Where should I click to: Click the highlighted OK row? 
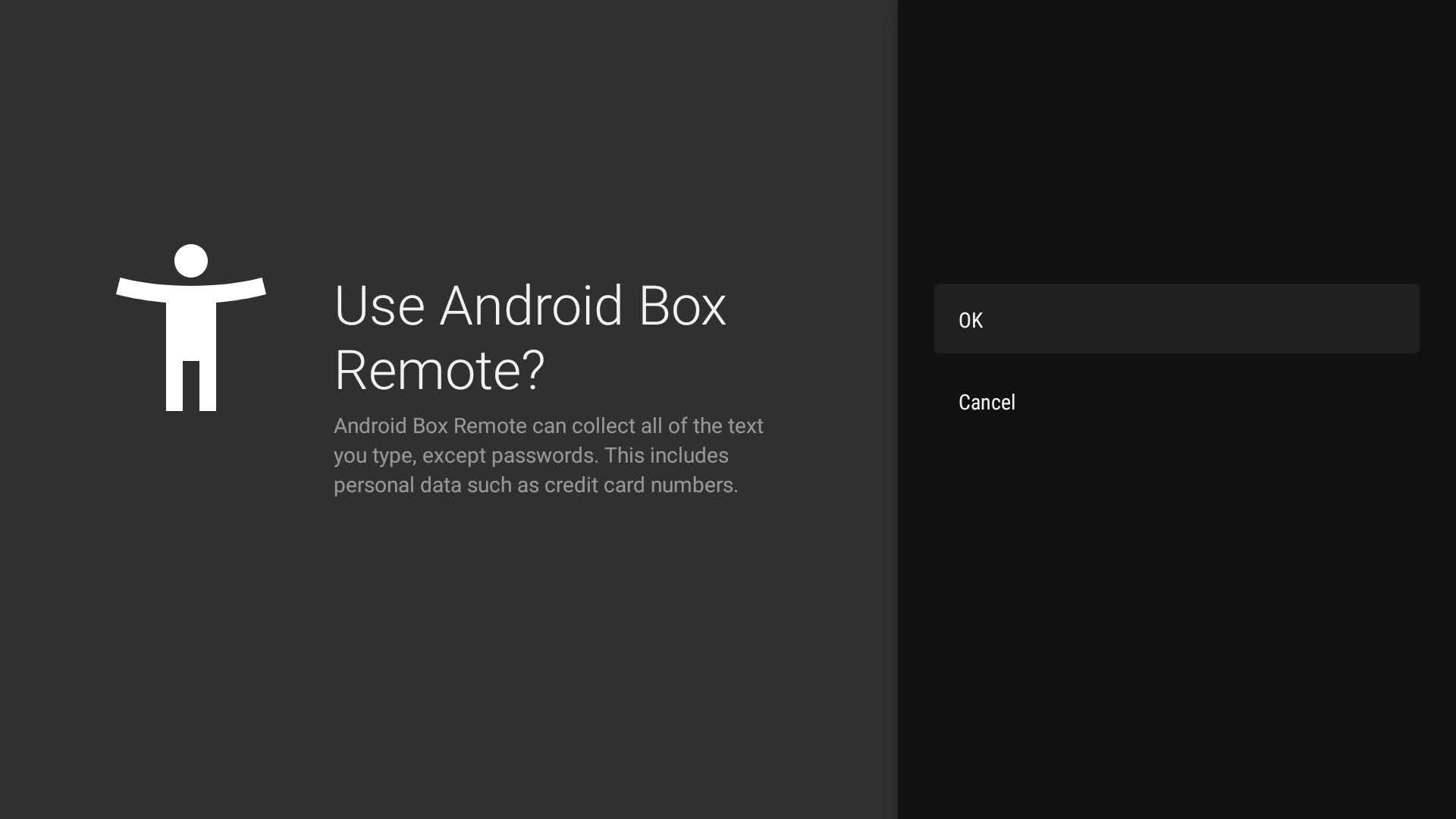[x=1175, y=319]
